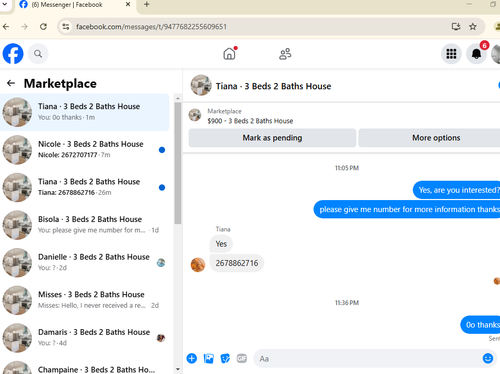Click the install app icon in address bar
Viewport: 500px width, 374px height.
click(x=456, y=26)
